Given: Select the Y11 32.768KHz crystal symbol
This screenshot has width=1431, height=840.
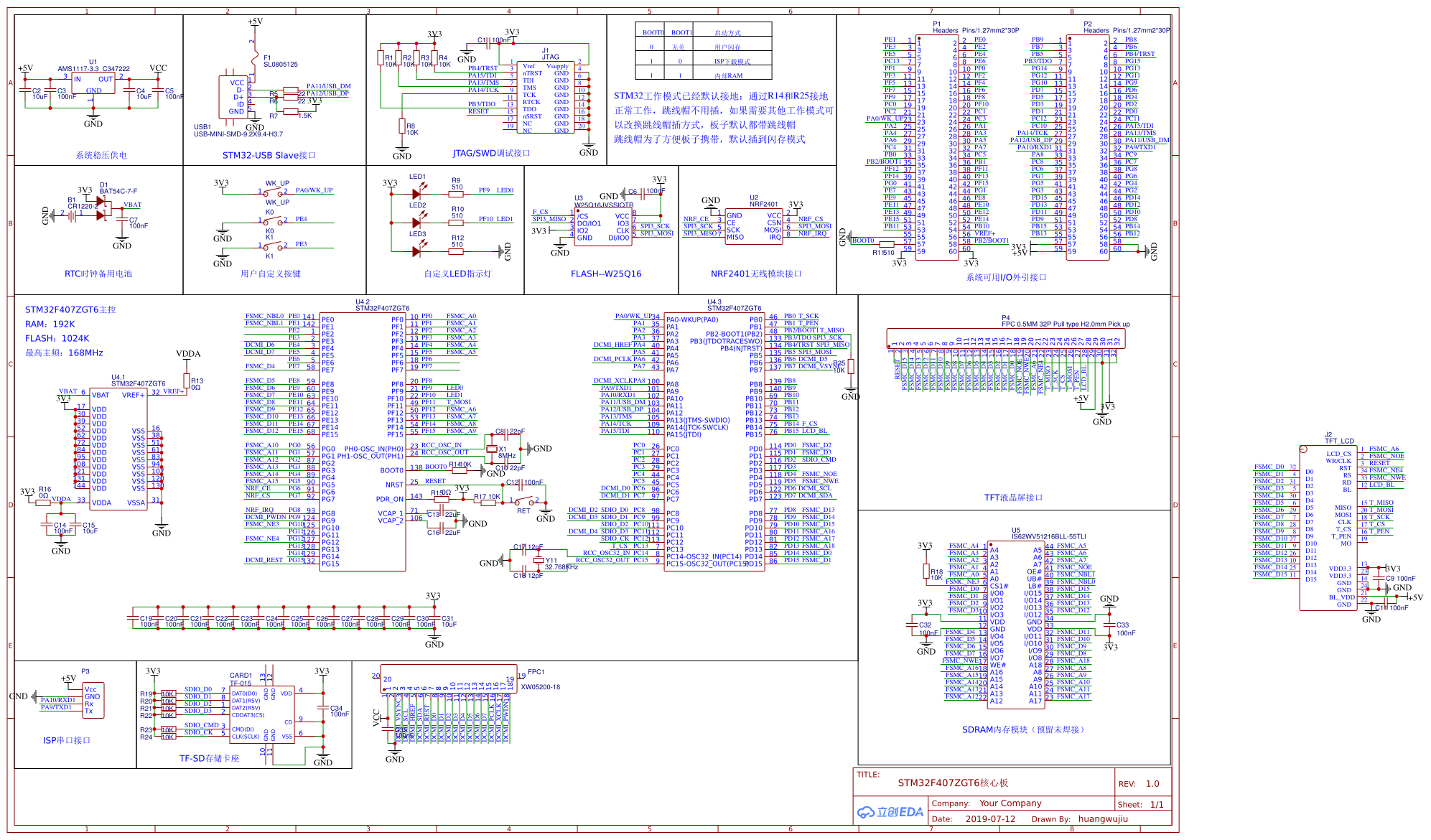Looking at the screenshot, I should [x=537, y=561].
